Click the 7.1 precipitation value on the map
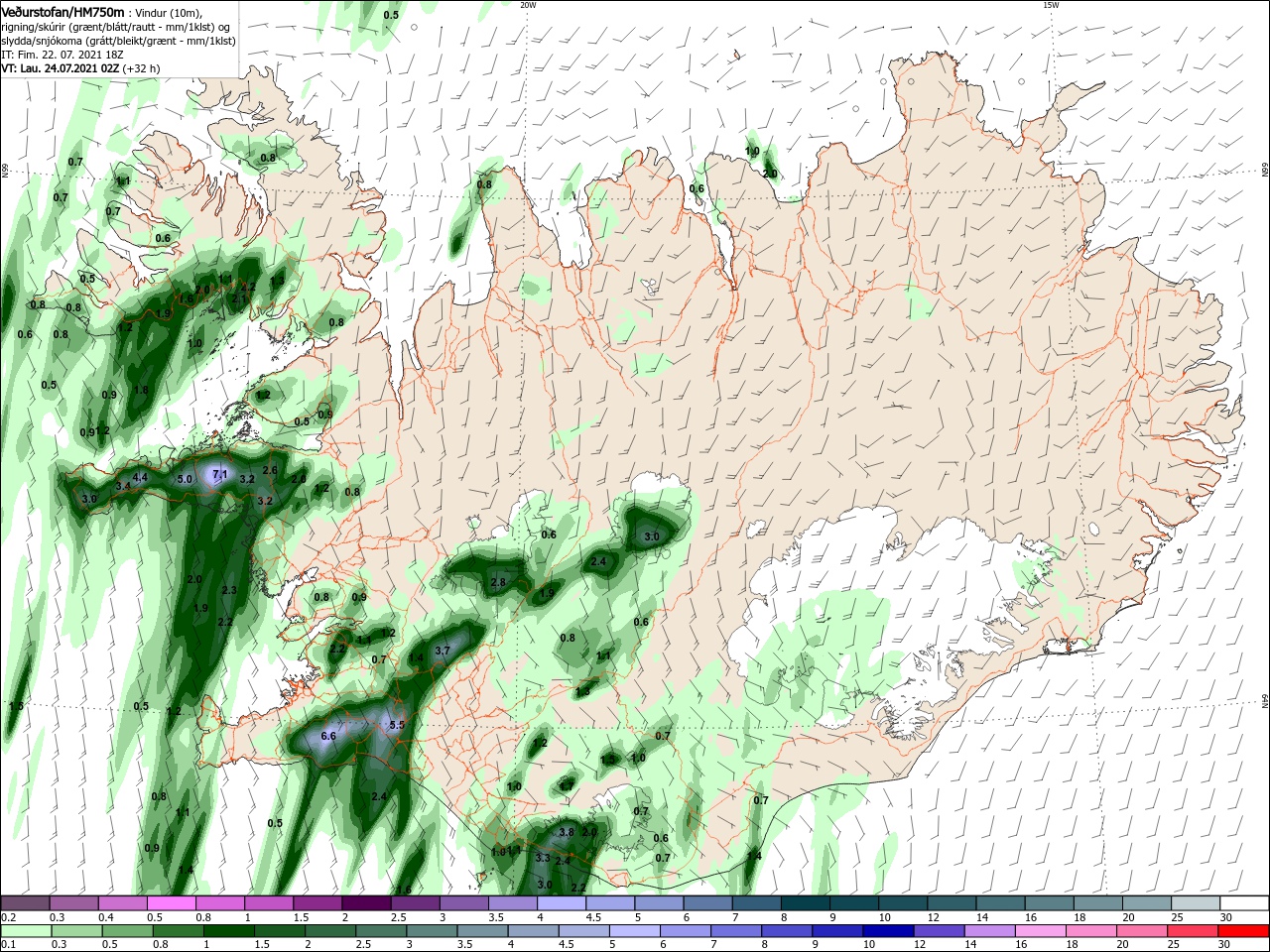This screenshot has width=1270, height=952. [218, 475]
